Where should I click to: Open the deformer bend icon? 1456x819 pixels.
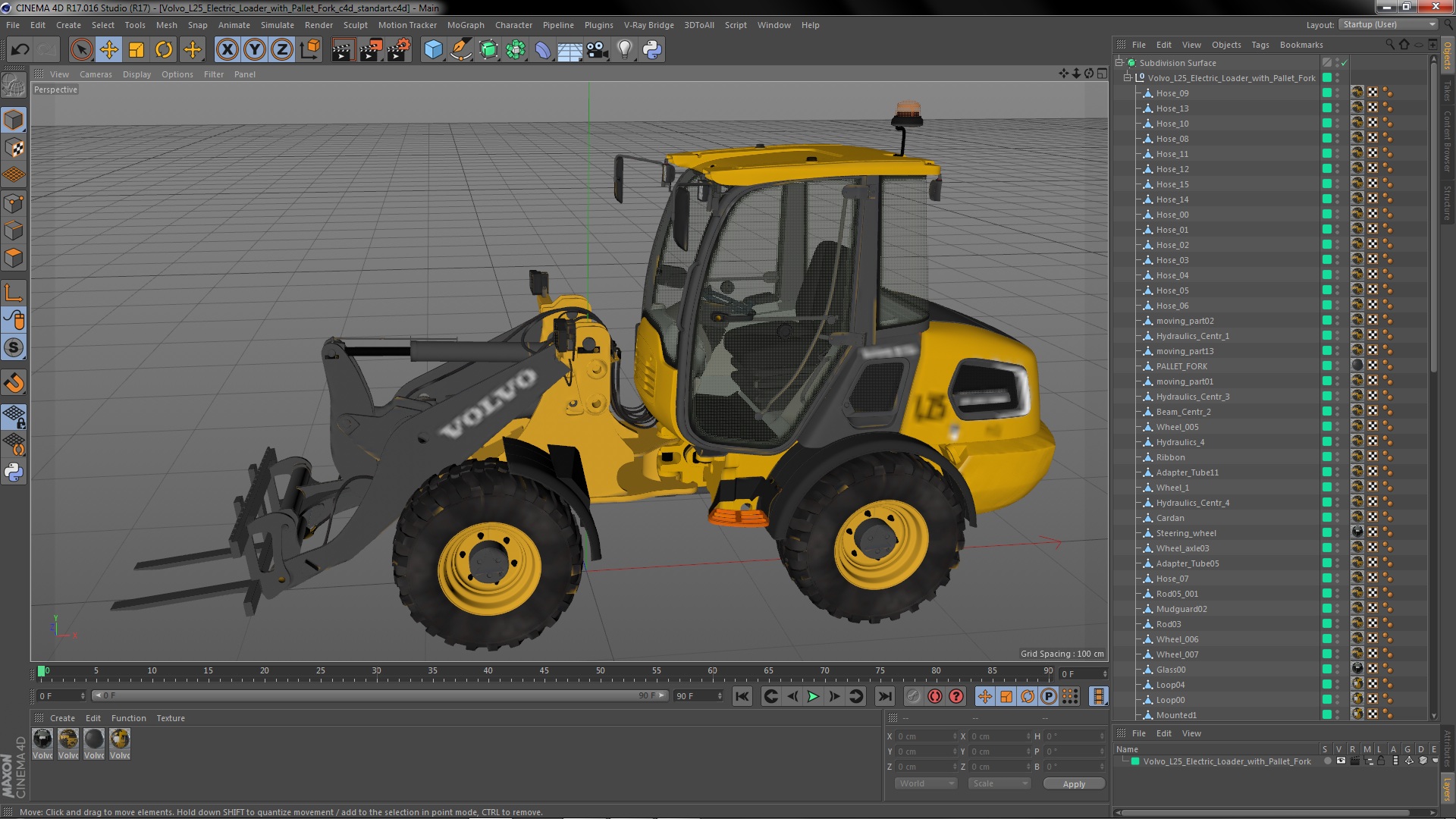(x=543, y=50)
